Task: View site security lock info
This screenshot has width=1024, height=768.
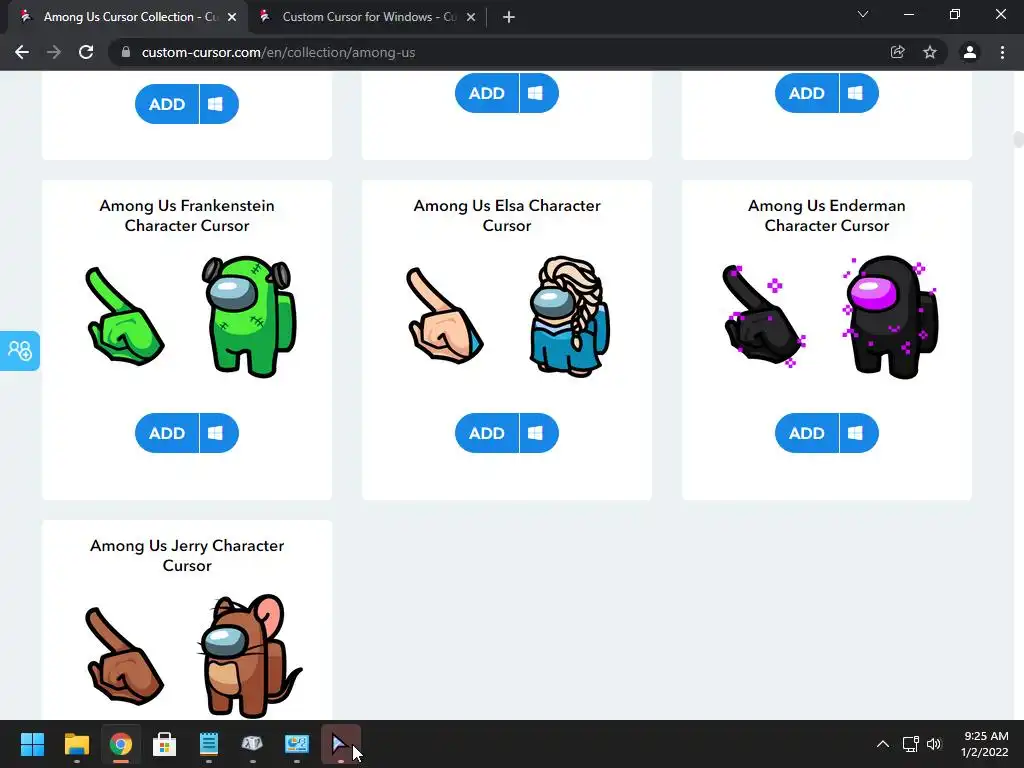Action: (x=126, y=52)
